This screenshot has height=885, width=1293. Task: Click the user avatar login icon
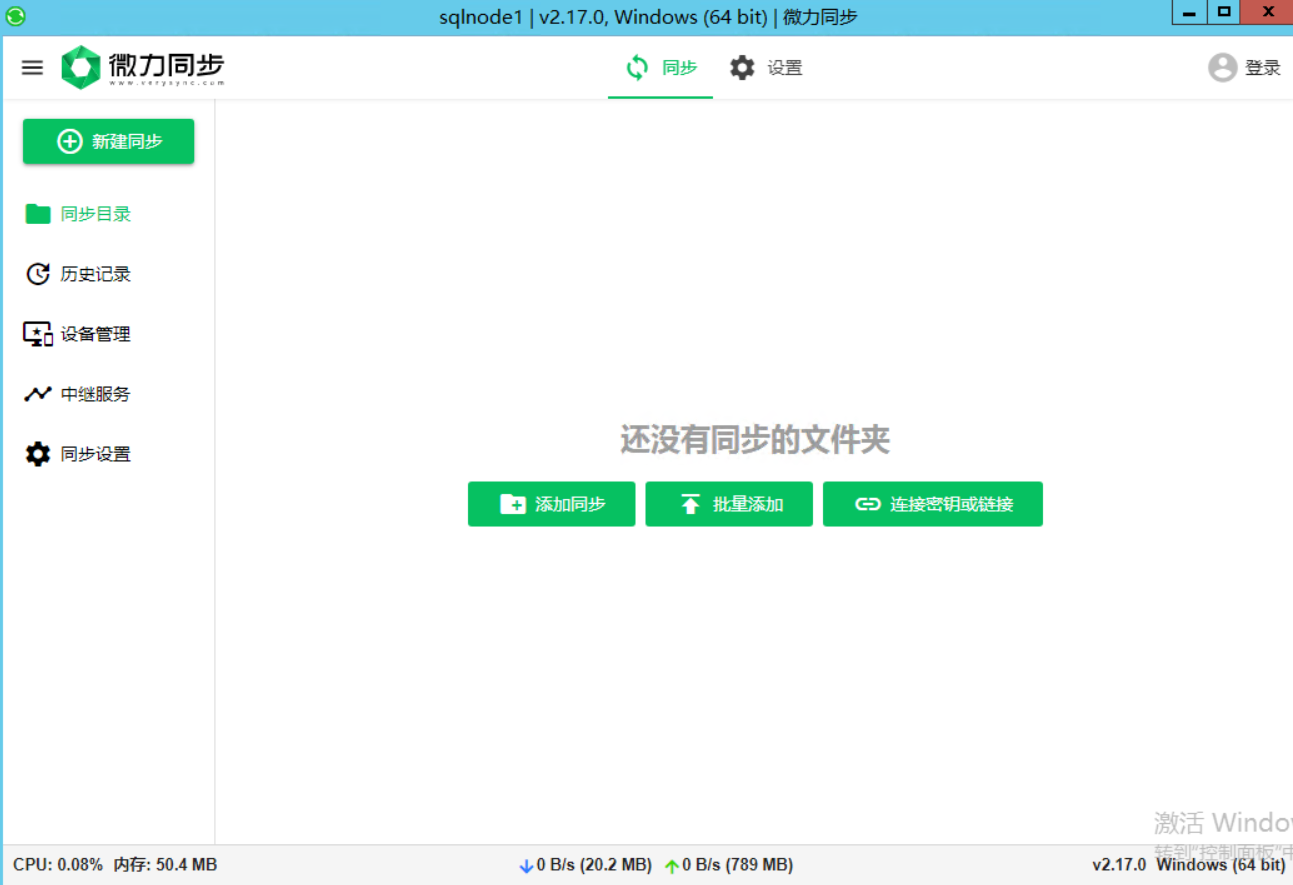click(1222, 68)
